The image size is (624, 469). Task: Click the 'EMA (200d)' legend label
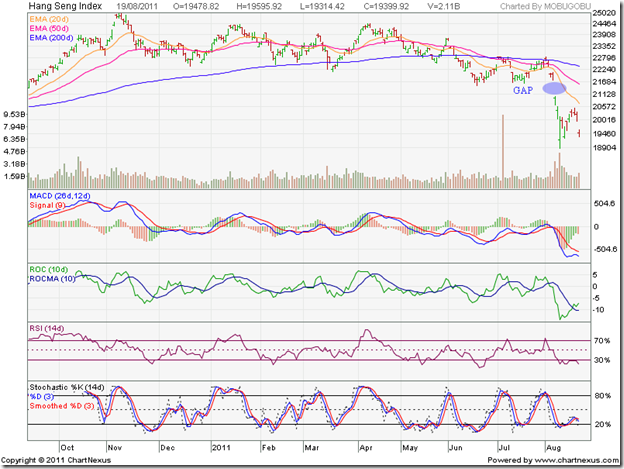51,38
